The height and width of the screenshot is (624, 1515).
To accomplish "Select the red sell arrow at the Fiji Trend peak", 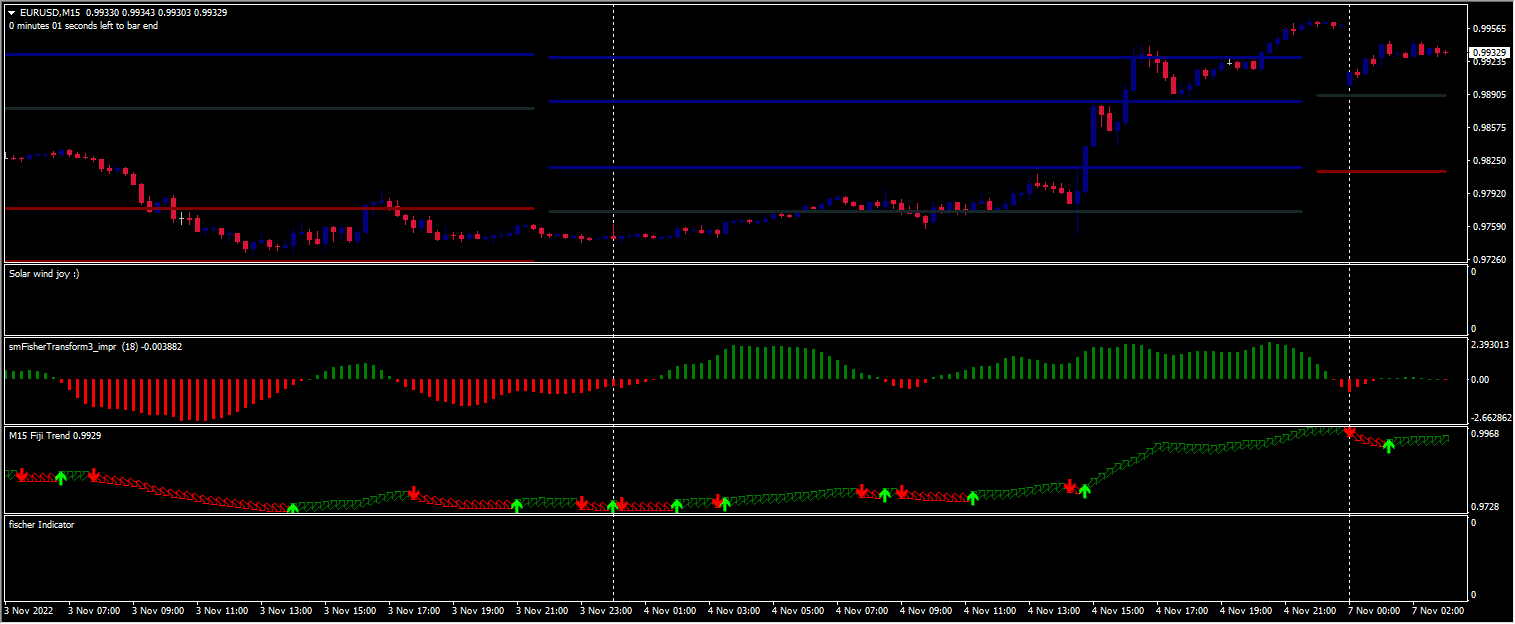I will coord(1350,433).
